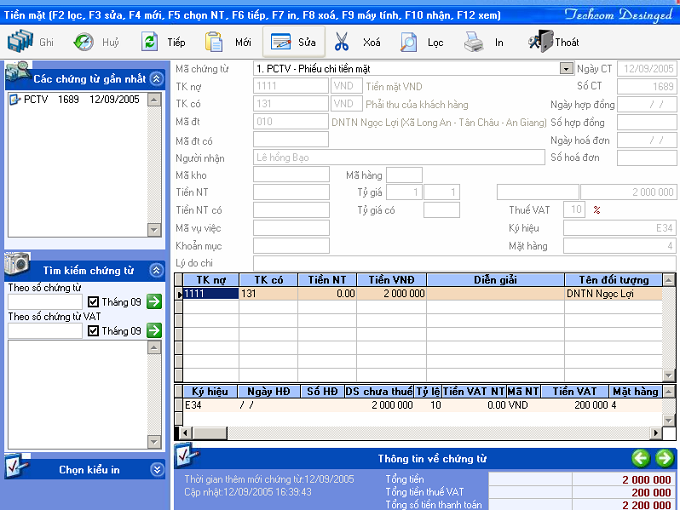Viewport: 680px width, 510px height.
Task: Click the Tên đối tượng column header
Action: (613, 280)
